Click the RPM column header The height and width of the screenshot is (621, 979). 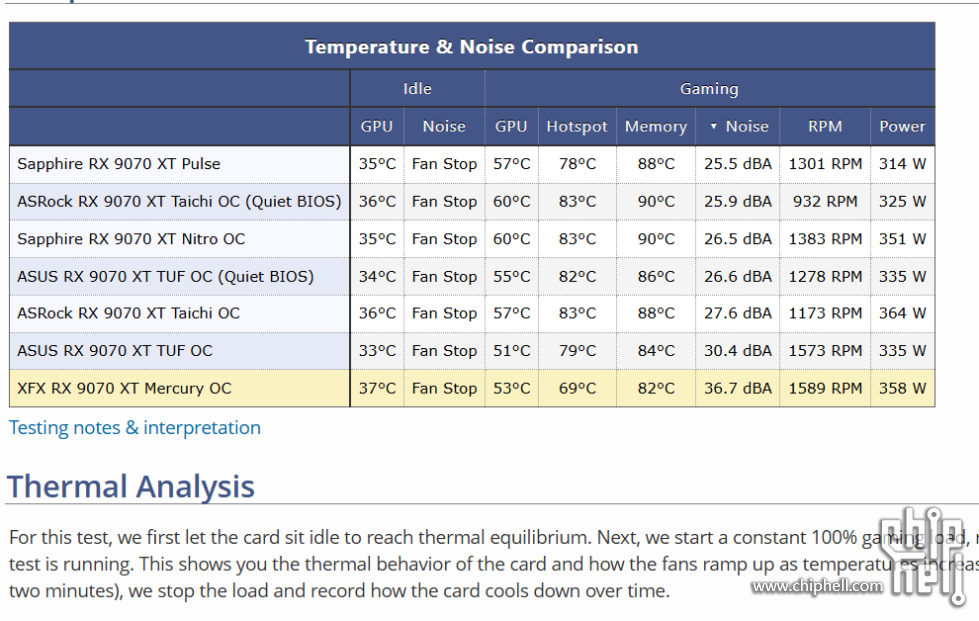click(x=825, y=127)
